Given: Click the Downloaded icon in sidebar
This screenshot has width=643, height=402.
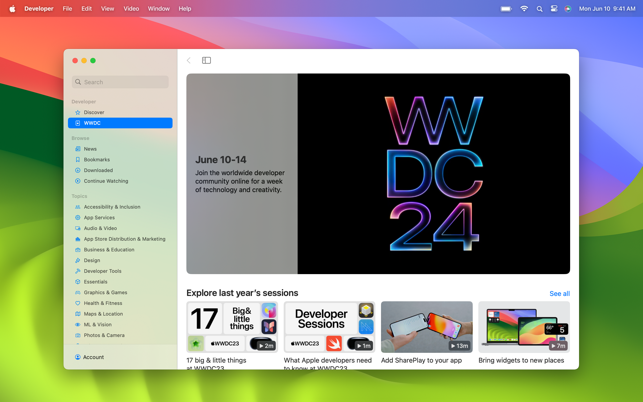Looking at the screenshot, I should pyautogui.click(x=78, y=170).
